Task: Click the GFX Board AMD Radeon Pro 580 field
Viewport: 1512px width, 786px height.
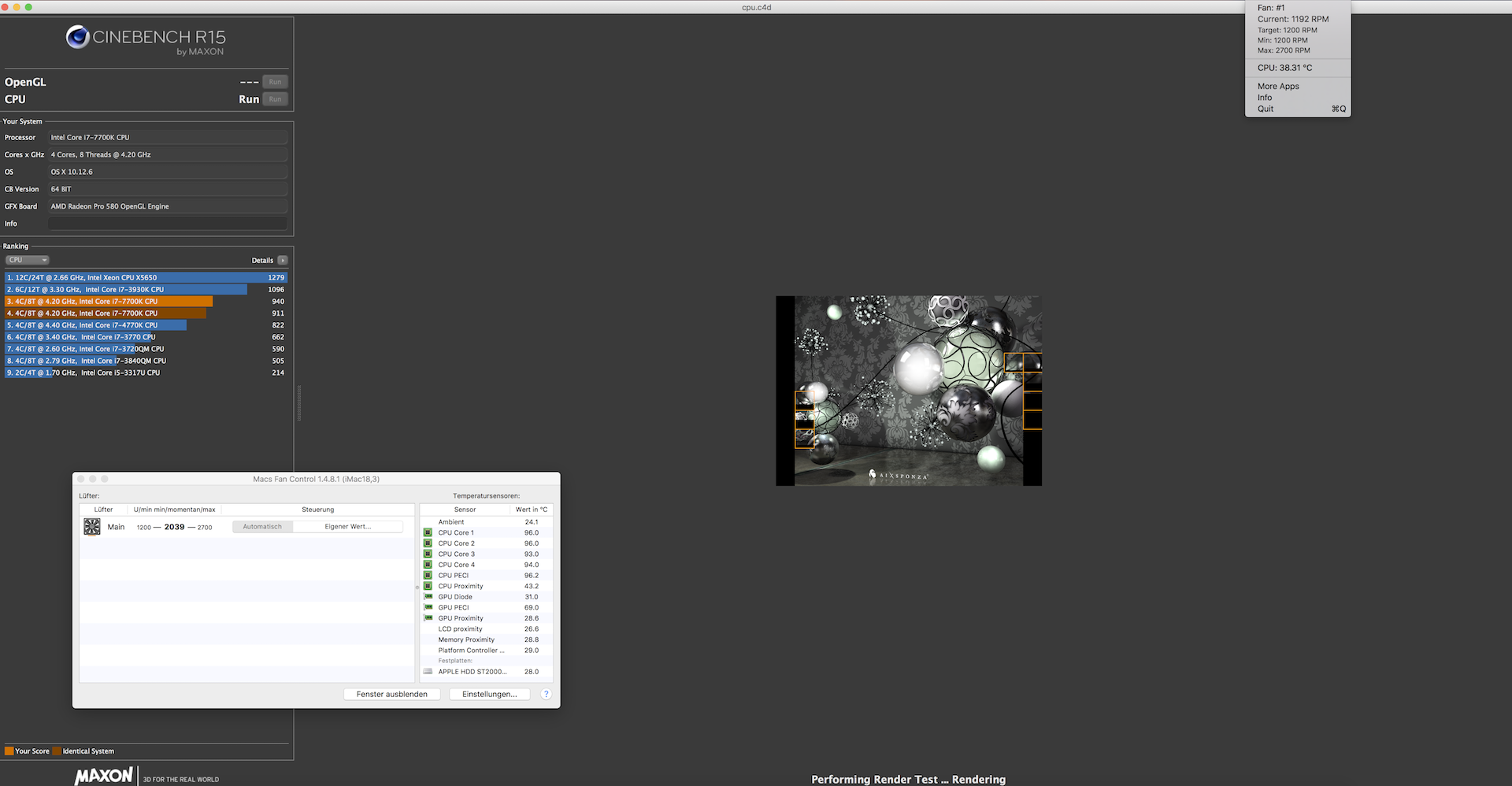Action: coord(168,206)
